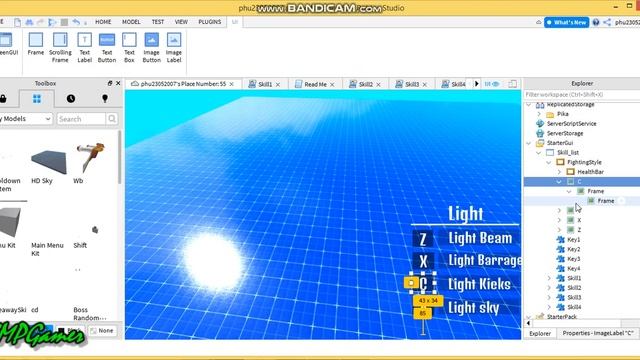Open the HOME ribbon tab

tap(103, 22)
